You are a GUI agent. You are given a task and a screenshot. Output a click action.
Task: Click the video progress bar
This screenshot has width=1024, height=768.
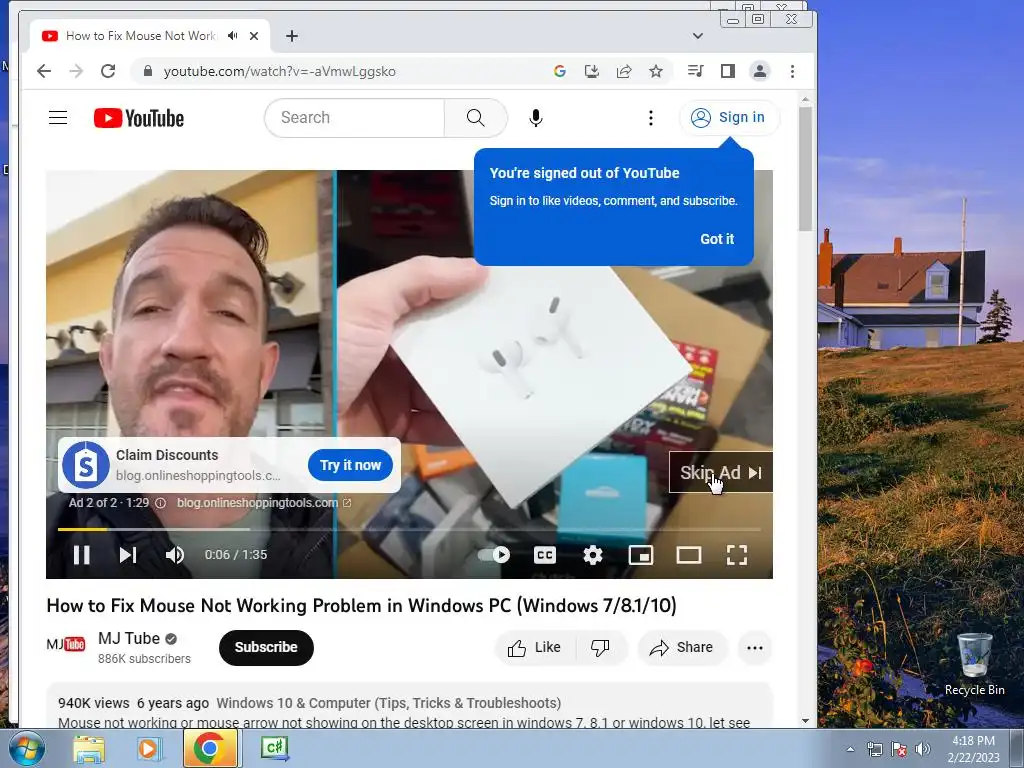tap(409, 529)
